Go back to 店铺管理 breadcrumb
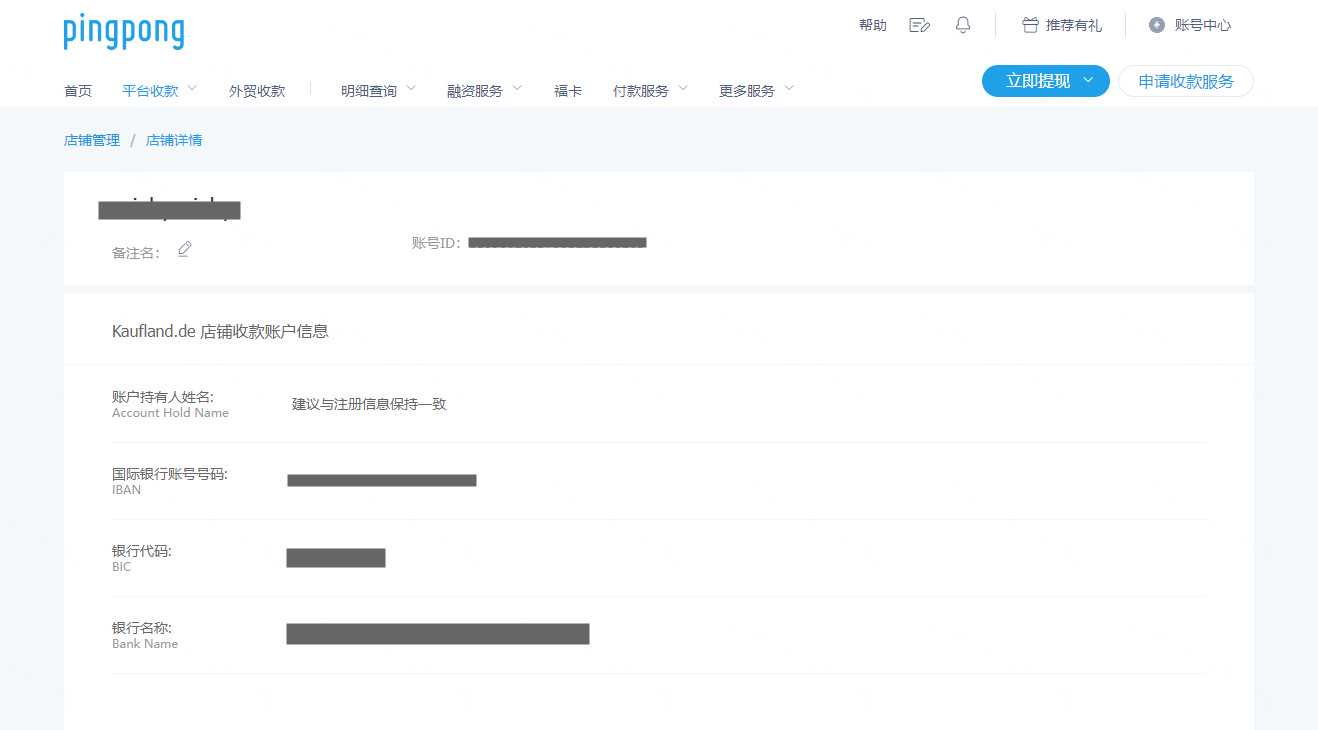Image resolution: width=1318 pixels, height=730 pixels. (x=92, y=140)
